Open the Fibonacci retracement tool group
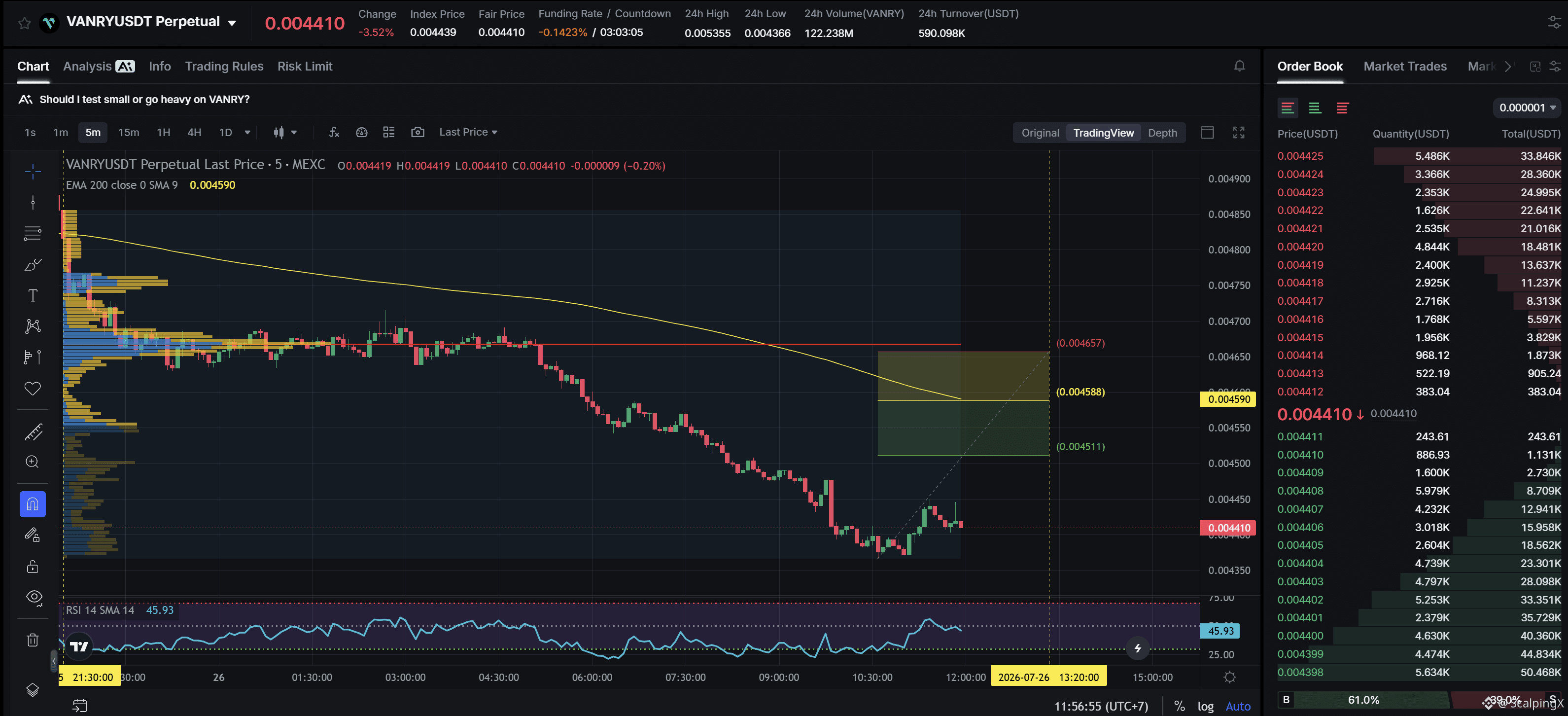This screenshot has height=716, width=1568. click(x=33, y=233)
